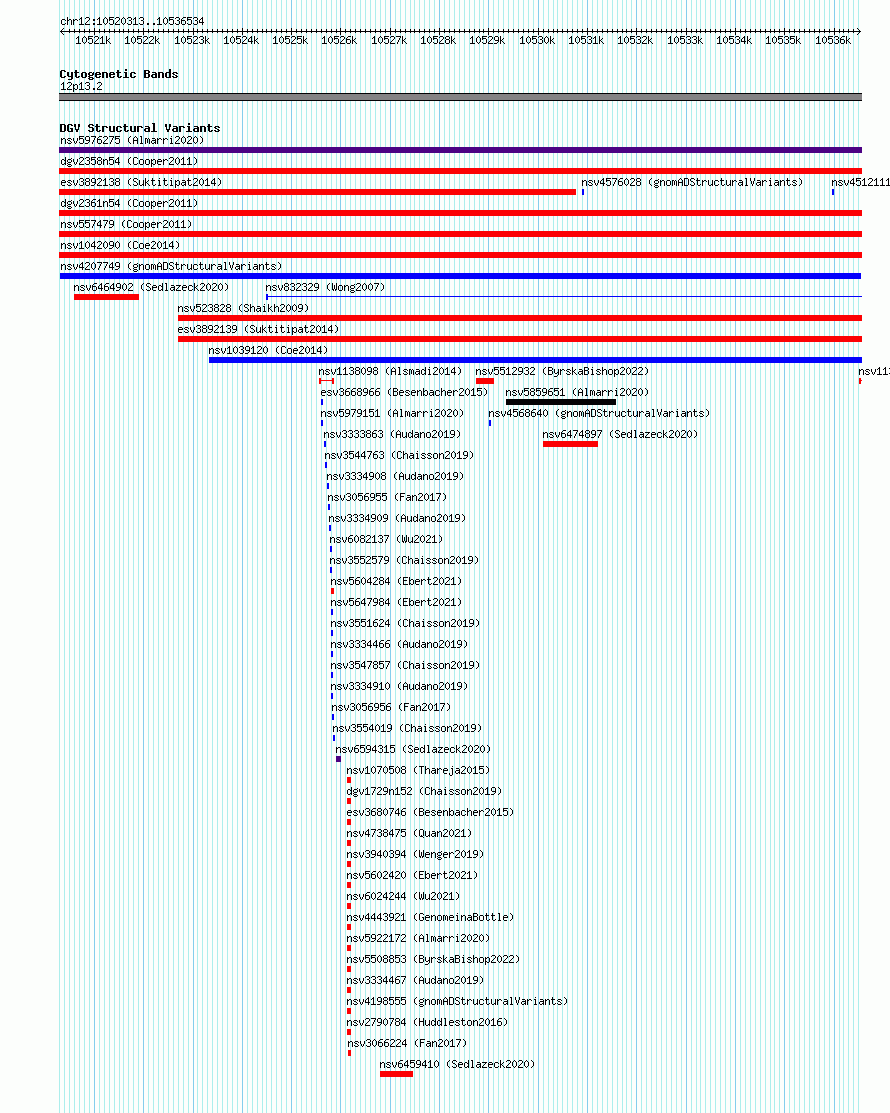This screenshot has height=1113, width=890.
Task: Click esv3680746 (Besenbacher2015) label
Action: tap(430, 812)
